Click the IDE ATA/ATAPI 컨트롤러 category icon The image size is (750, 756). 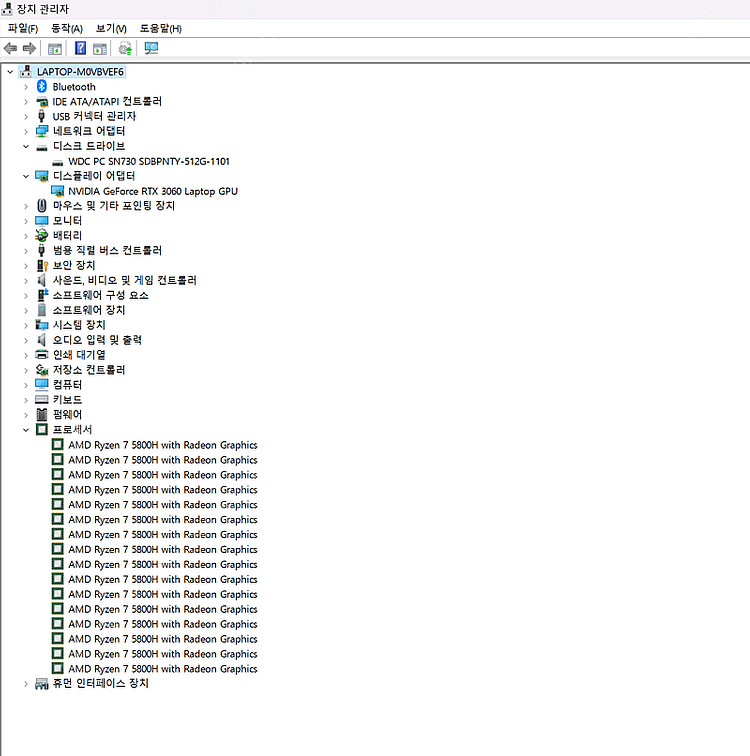point(42,102)
